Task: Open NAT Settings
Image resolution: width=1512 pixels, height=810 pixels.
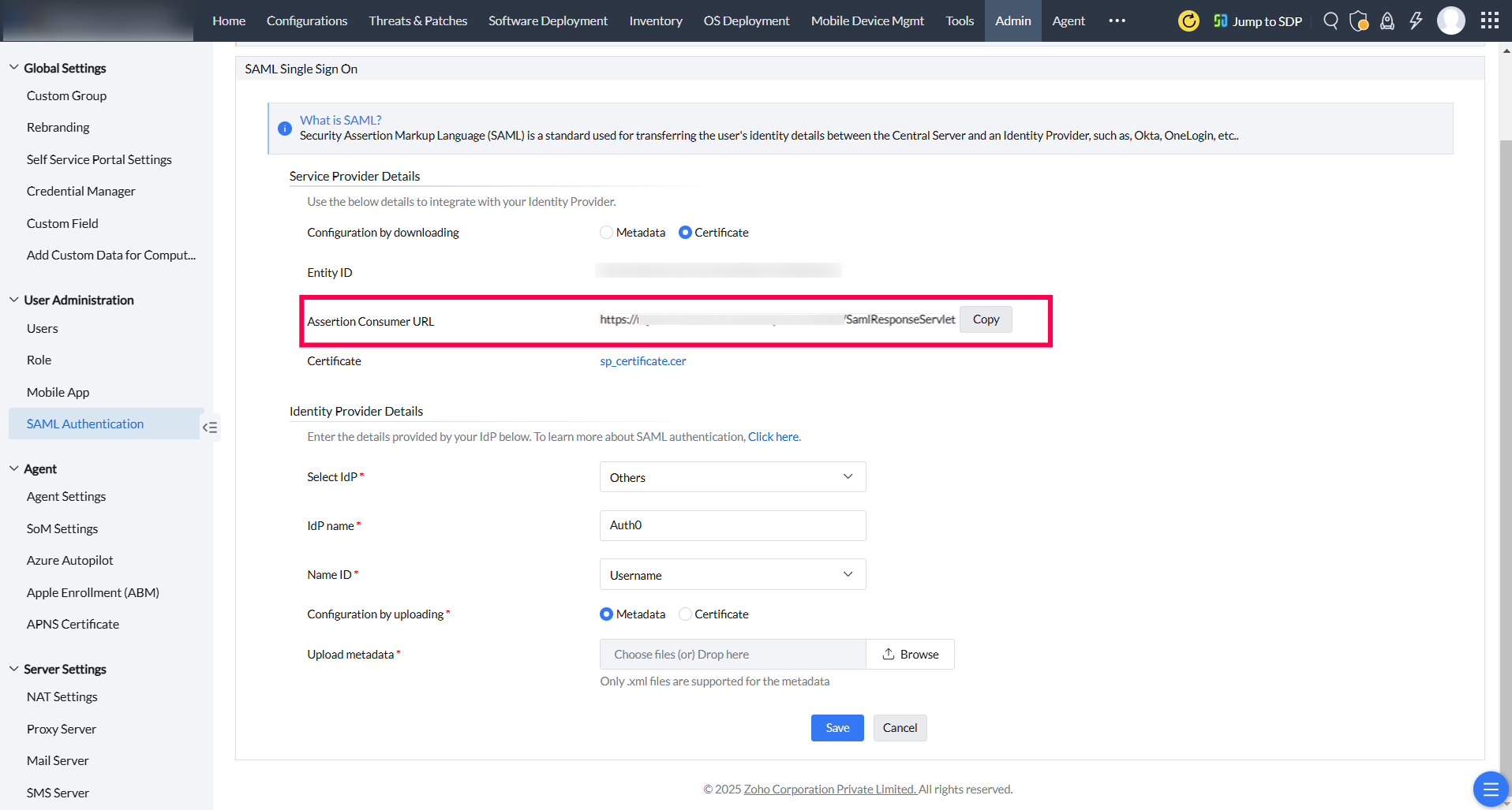Action: [x=62, y=696]
